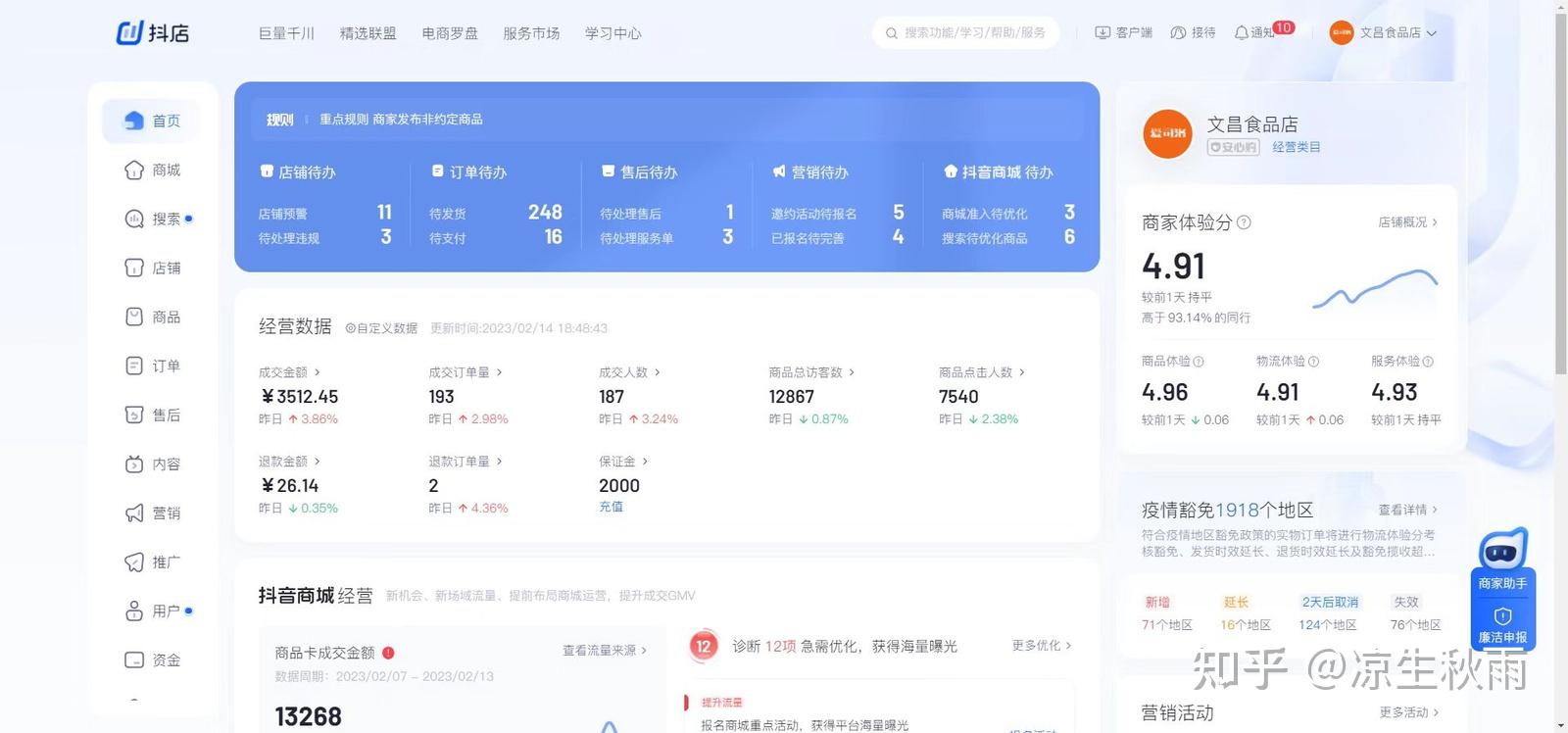Click 店铺预警 count 11
Screen dimensions: 1568x733
tap(384, 212)
